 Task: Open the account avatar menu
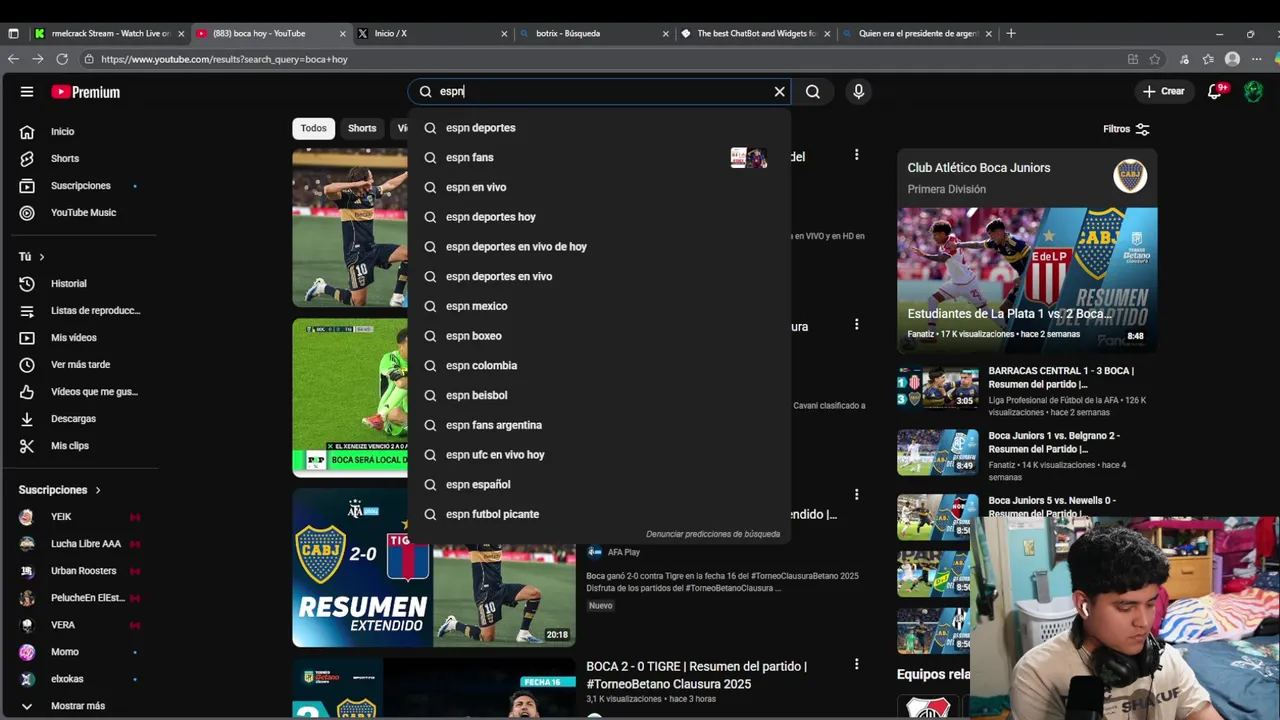pos(1253,92)
